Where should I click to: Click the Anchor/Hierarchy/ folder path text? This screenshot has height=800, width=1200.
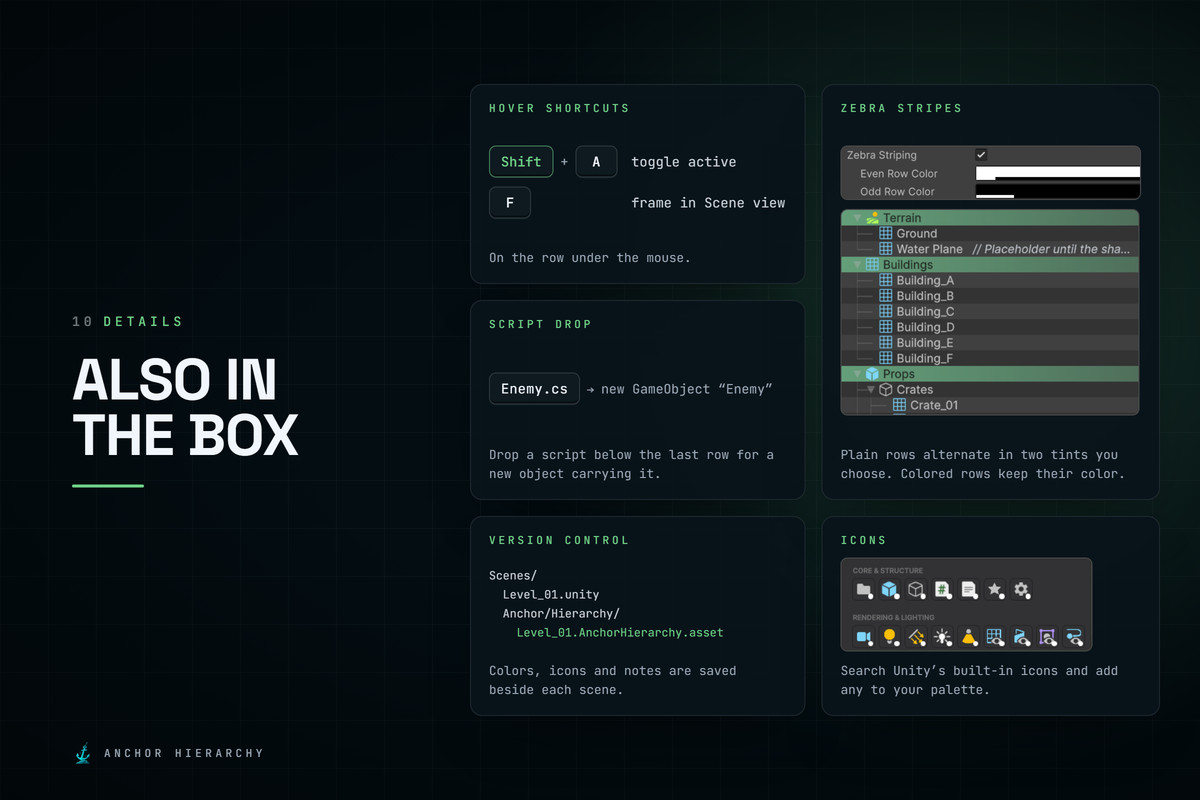tap(561, 614)
